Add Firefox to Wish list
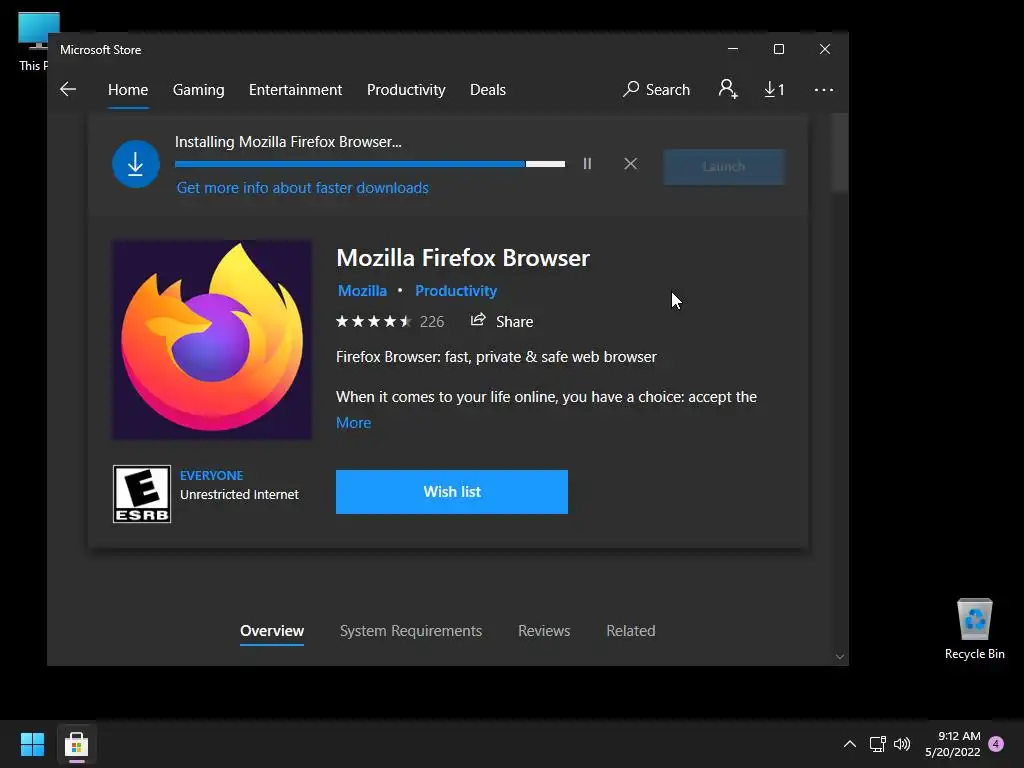This screenshot has width=1024, height=768. pos(452,492)
